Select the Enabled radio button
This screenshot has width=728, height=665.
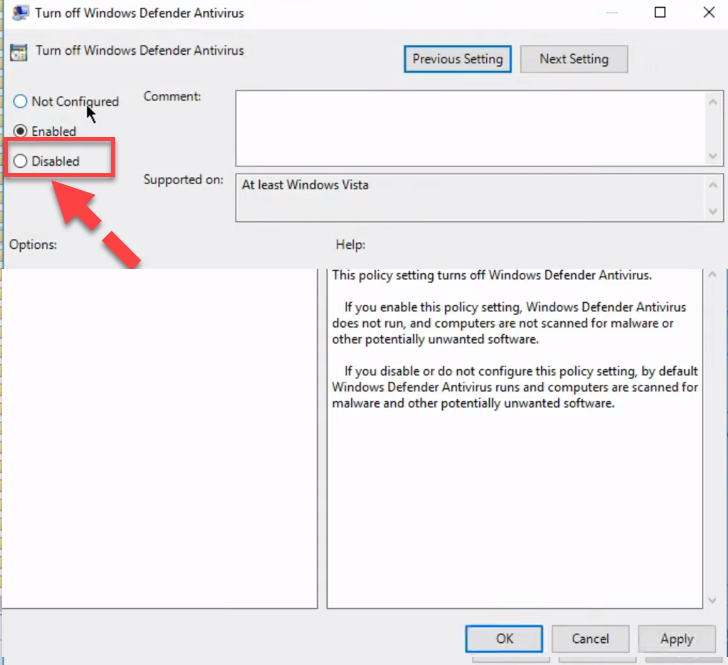pyautogui.click(x=20, y=131)
